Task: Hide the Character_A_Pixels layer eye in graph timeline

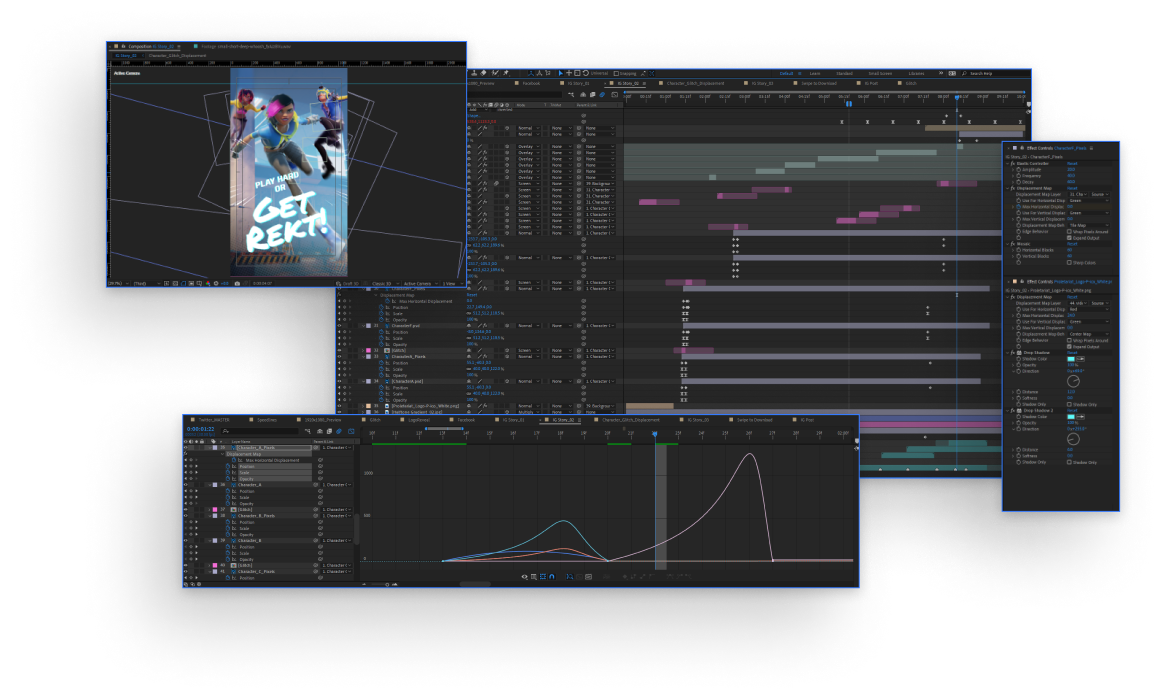Action: [185, 447]
